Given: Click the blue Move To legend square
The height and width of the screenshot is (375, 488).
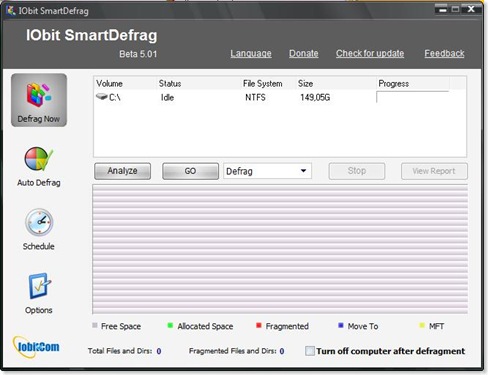Looking at the screenshot, I should click(341, 325).
